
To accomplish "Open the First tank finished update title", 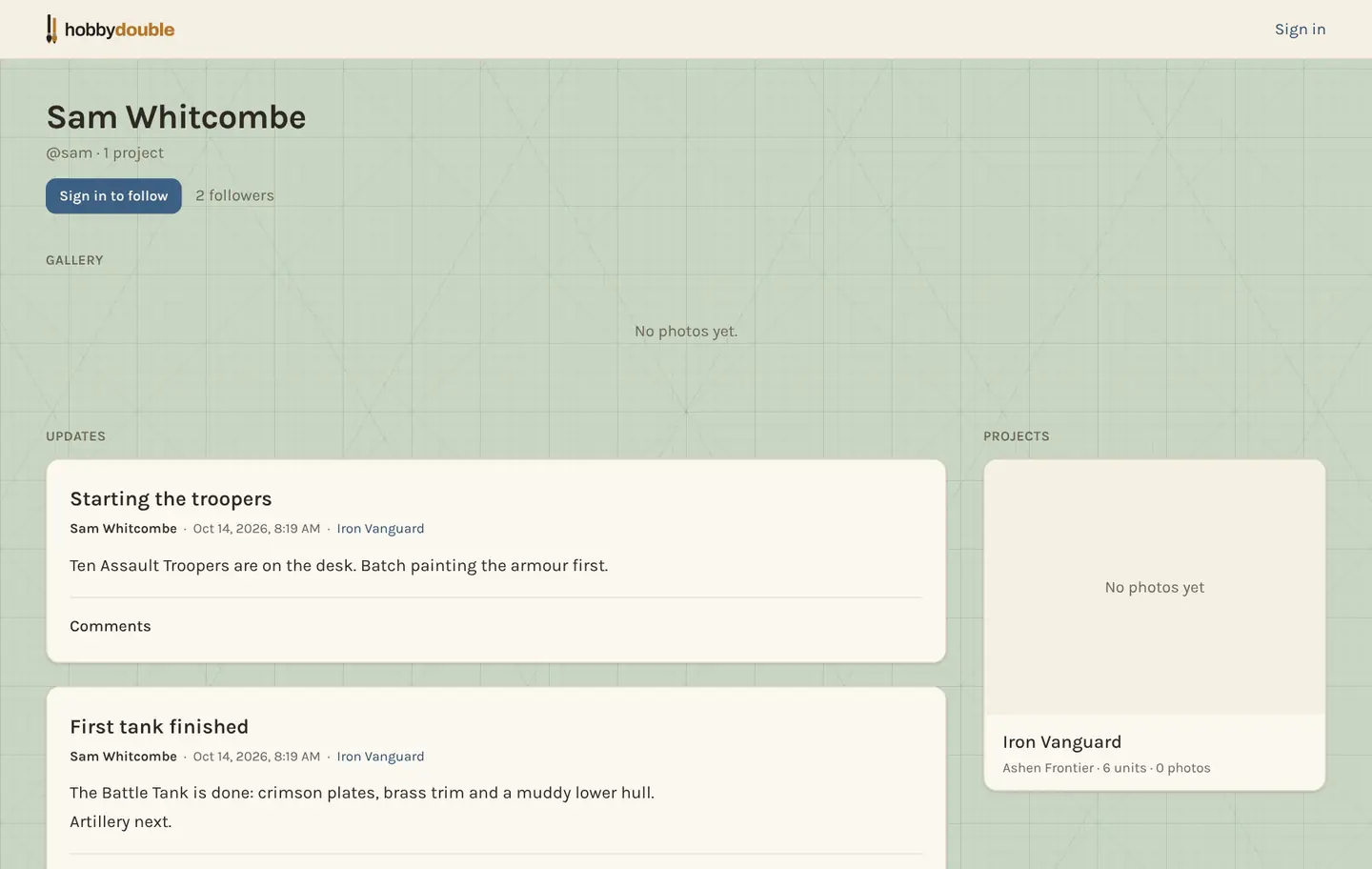I will 159,726.
